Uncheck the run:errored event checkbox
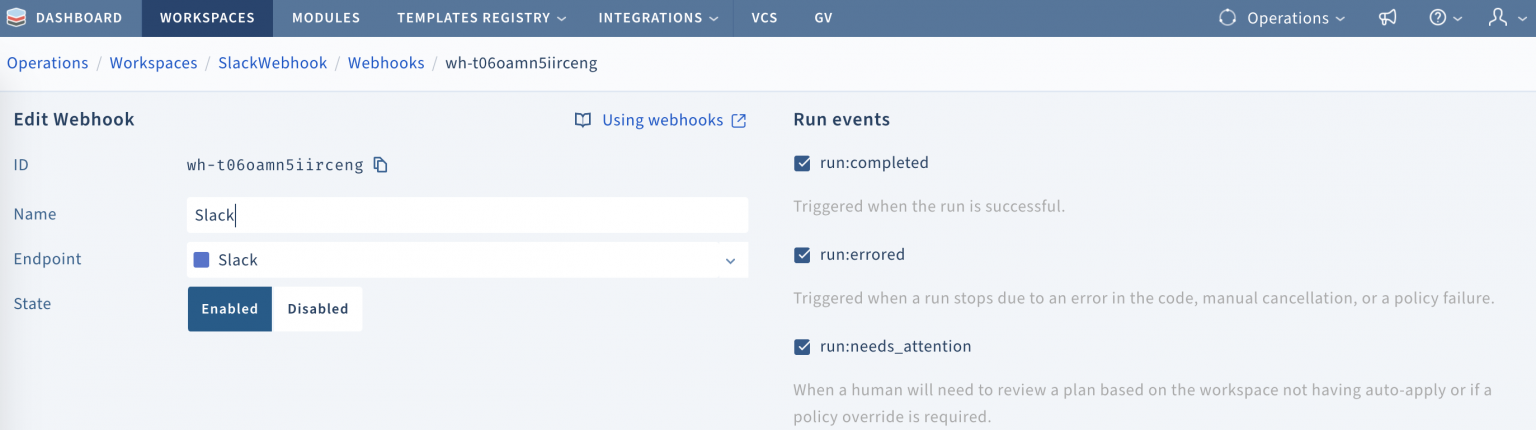Viewport: 1536px width, 430px height. click(802, 255)
